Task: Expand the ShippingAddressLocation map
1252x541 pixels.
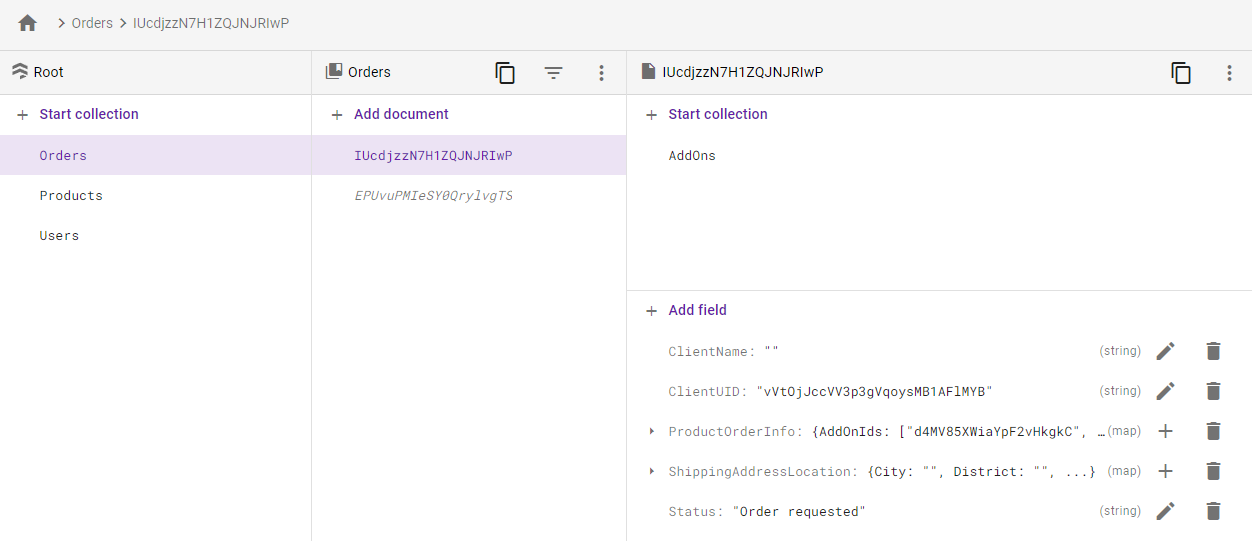Action: coord(652,471)
